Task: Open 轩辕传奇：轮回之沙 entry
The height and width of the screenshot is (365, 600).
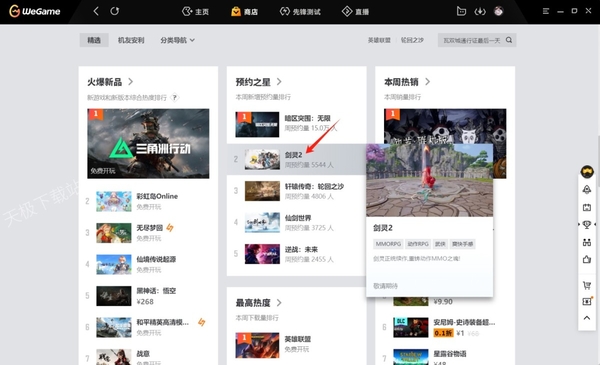Action: tap(297, 191)
